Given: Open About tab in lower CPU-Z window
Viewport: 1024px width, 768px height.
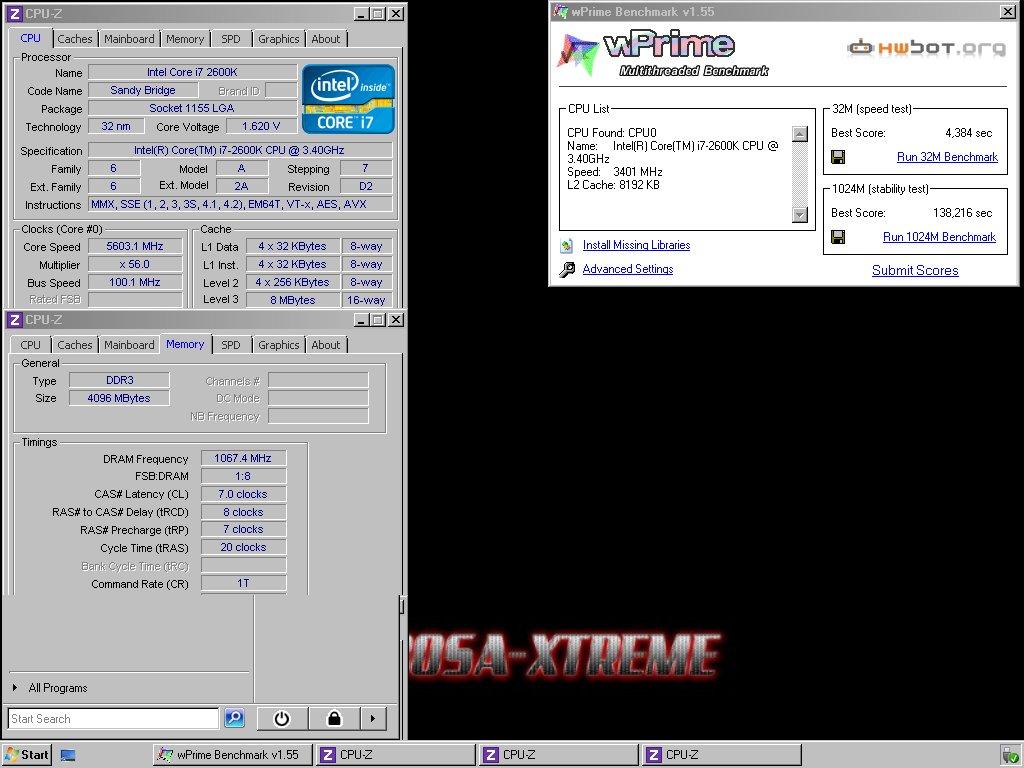Looking at the screenshot, I should (325, 345).
